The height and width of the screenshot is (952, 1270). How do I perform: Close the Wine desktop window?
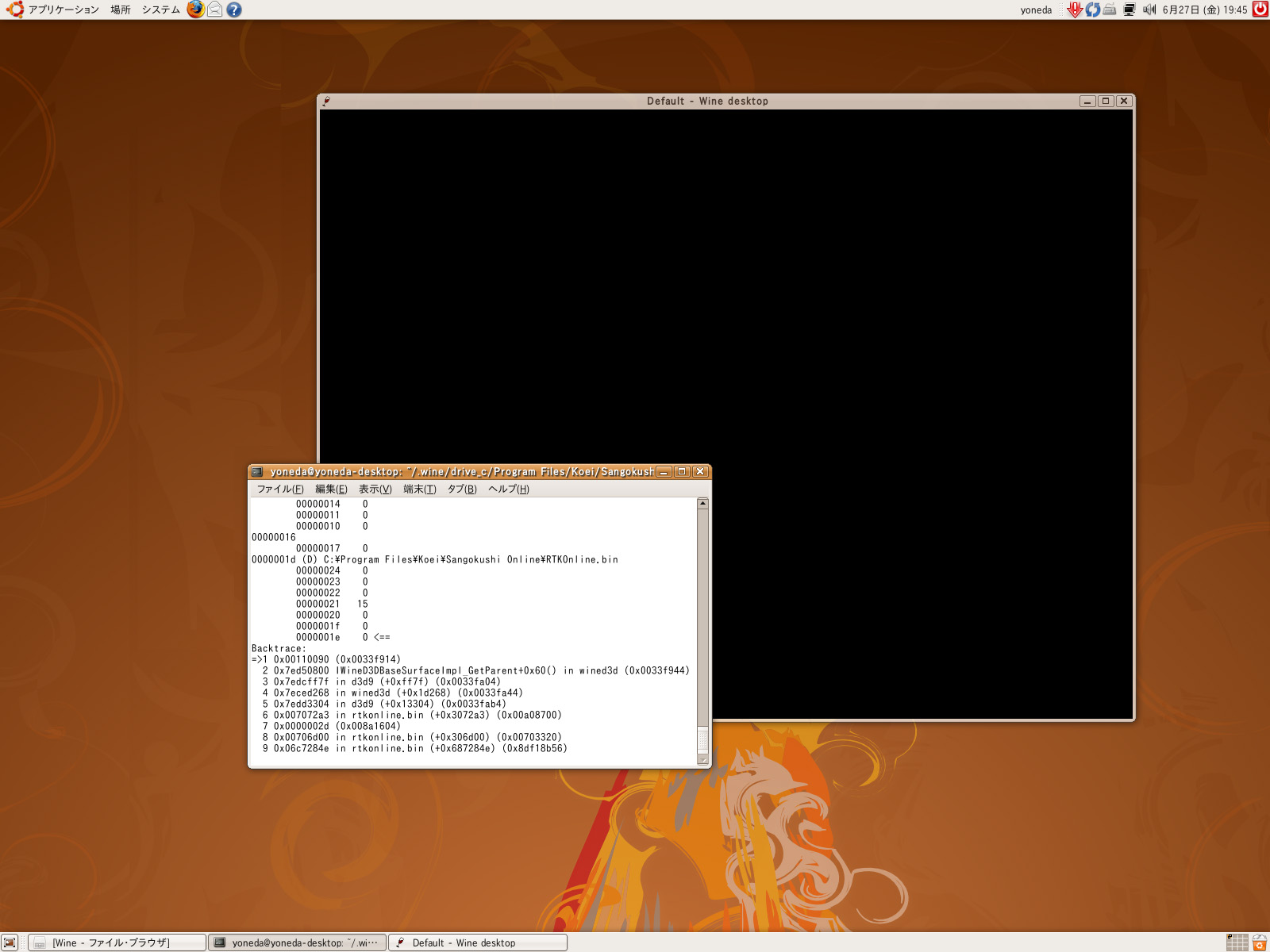pyautogui.click(x=1124, y=101)
